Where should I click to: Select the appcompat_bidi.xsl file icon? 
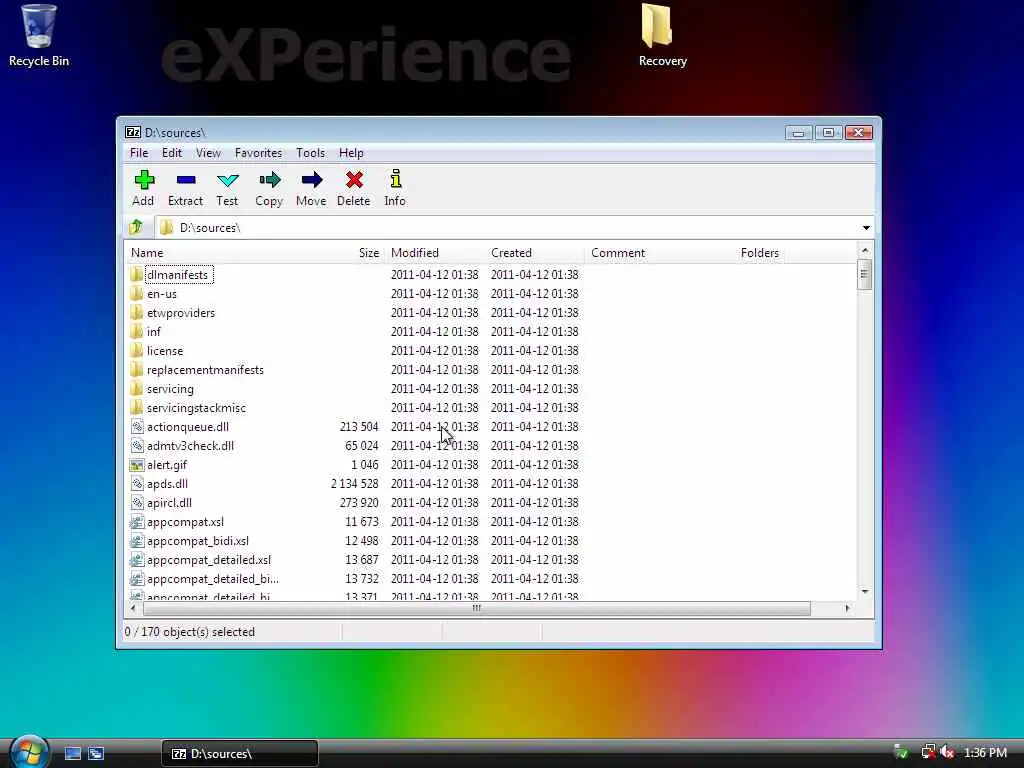pyautogui.click(x=136, y=541)
